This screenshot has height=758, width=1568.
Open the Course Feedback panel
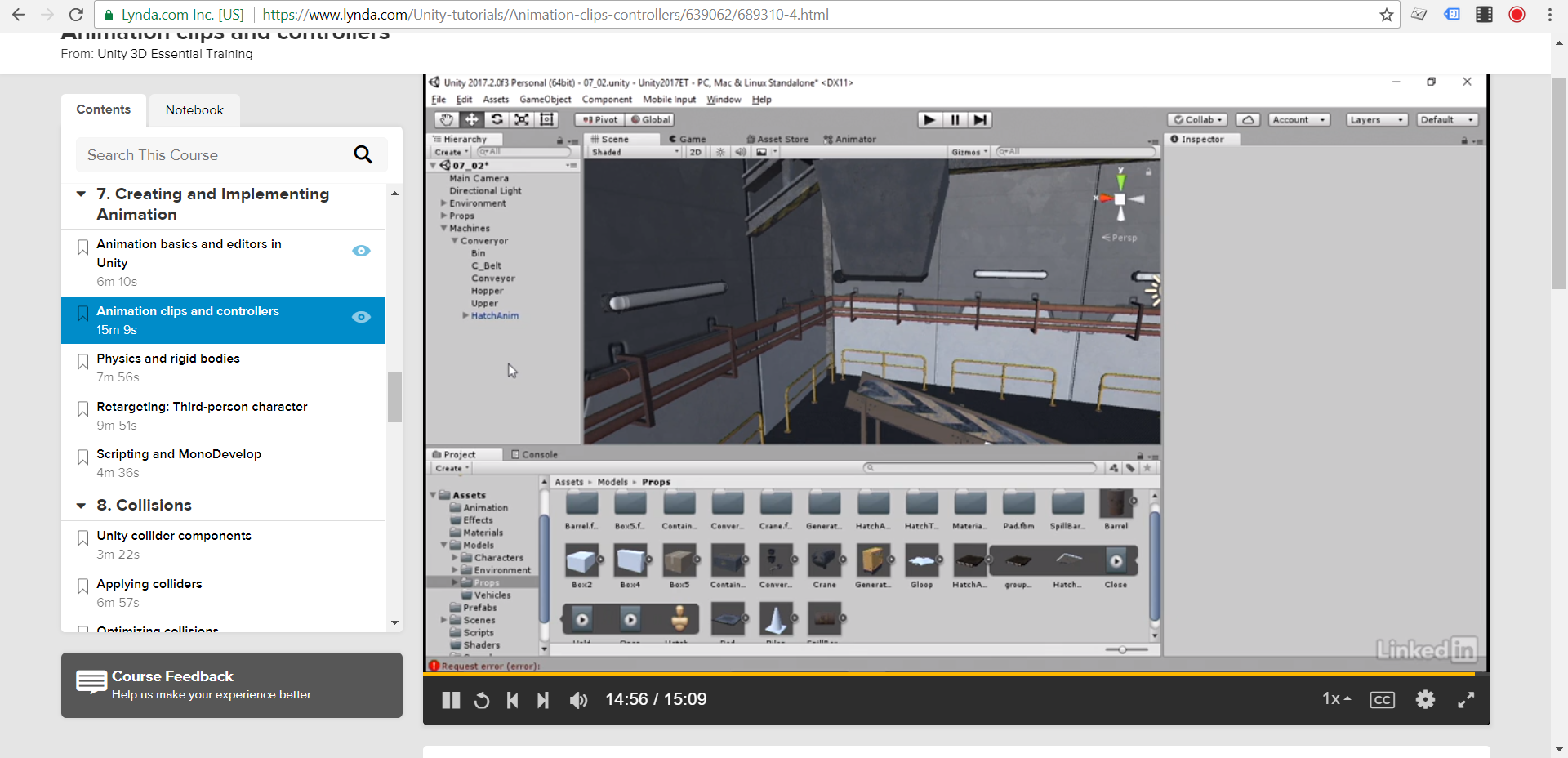(232, 685)
